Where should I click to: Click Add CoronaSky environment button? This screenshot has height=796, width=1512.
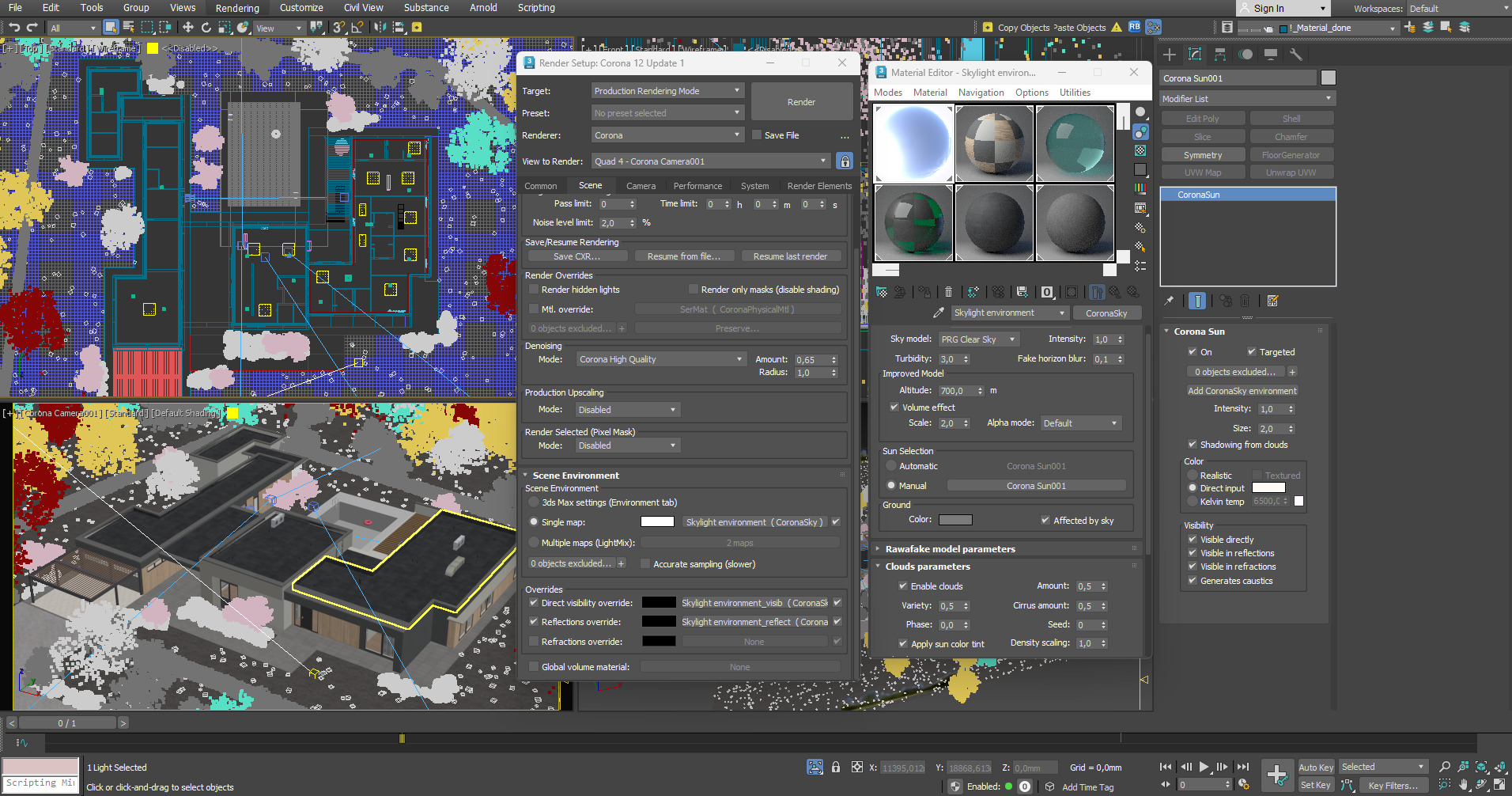point(1242,391)
